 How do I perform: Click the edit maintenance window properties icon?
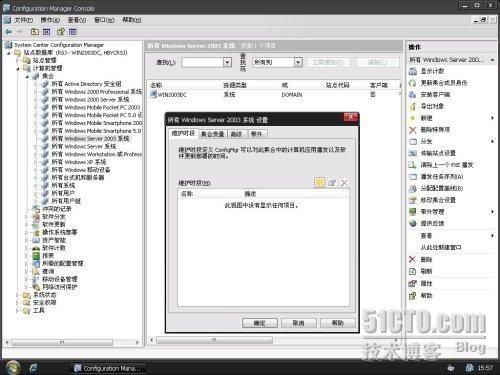pos(332,182)
